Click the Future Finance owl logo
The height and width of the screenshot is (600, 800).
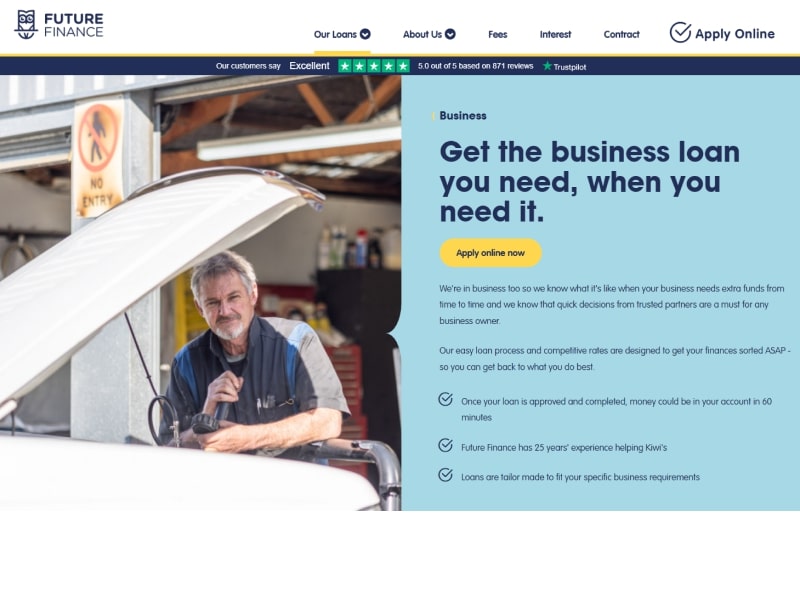26,24
